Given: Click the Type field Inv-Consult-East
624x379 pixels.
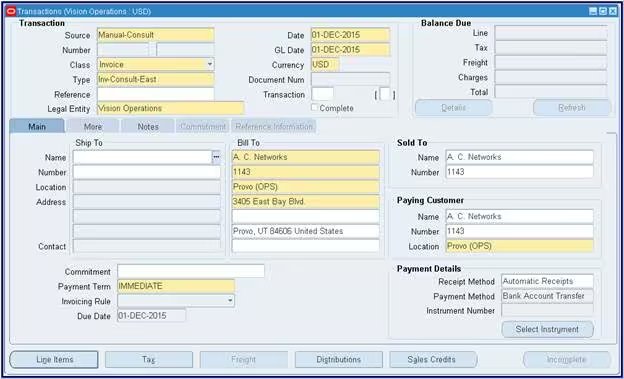Looking at the screenshot, I should tap(156, 79).
